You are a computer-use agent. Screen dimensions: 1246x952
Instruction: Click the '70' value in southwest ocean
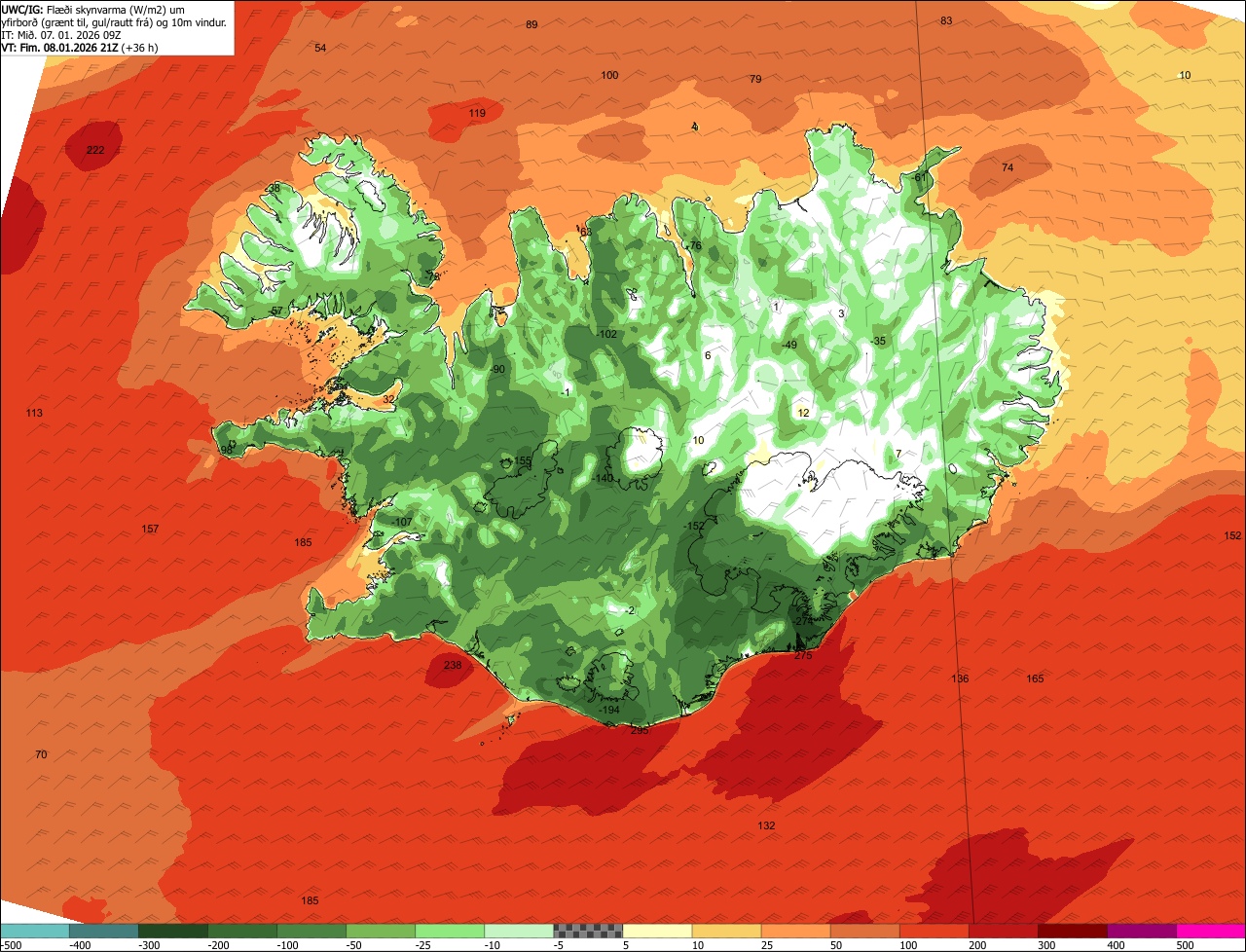tap(41, 755)
